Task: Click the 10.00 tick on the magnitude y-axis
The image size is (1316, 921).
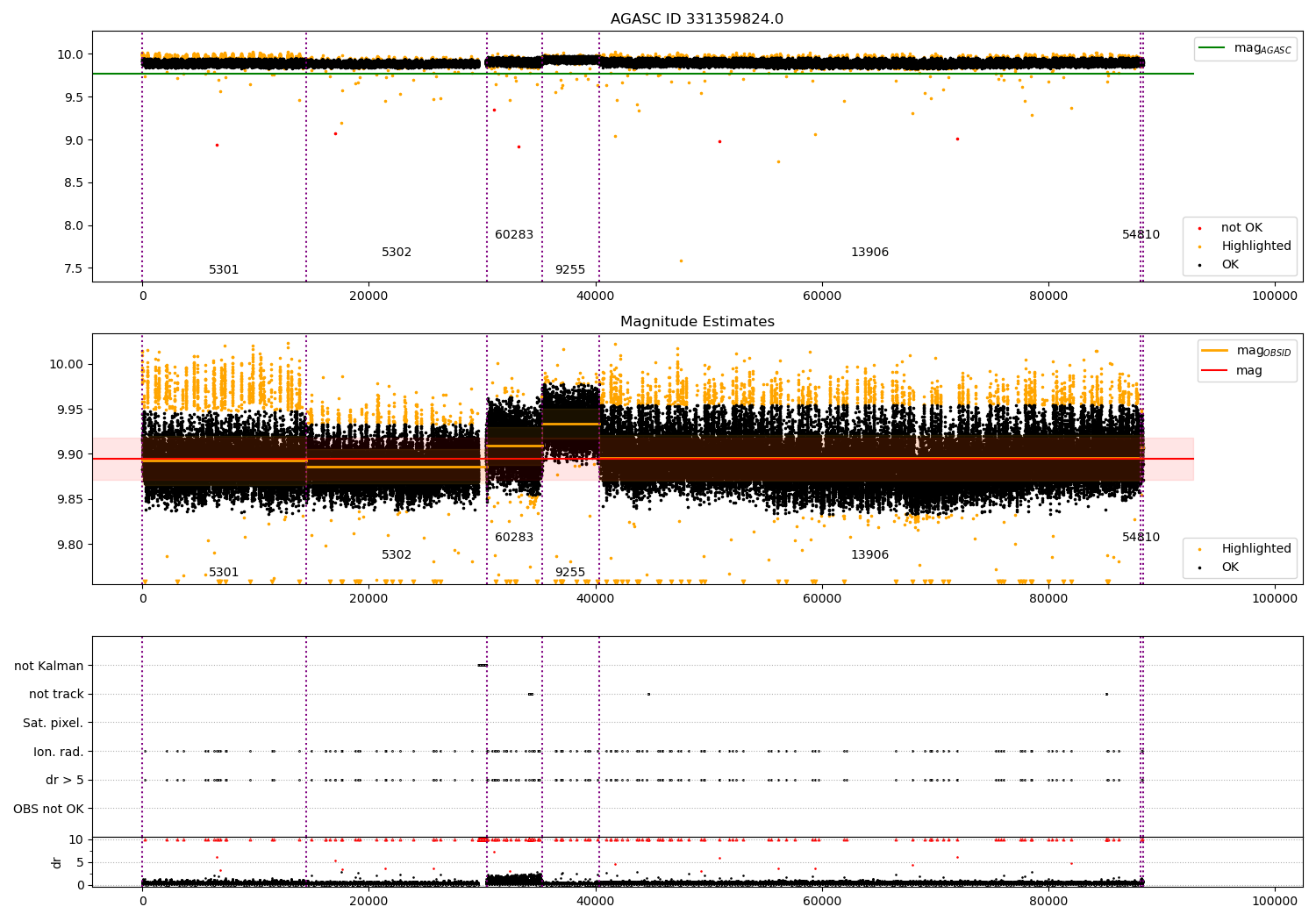Action: pyautogui.click(x=67, y=365)
